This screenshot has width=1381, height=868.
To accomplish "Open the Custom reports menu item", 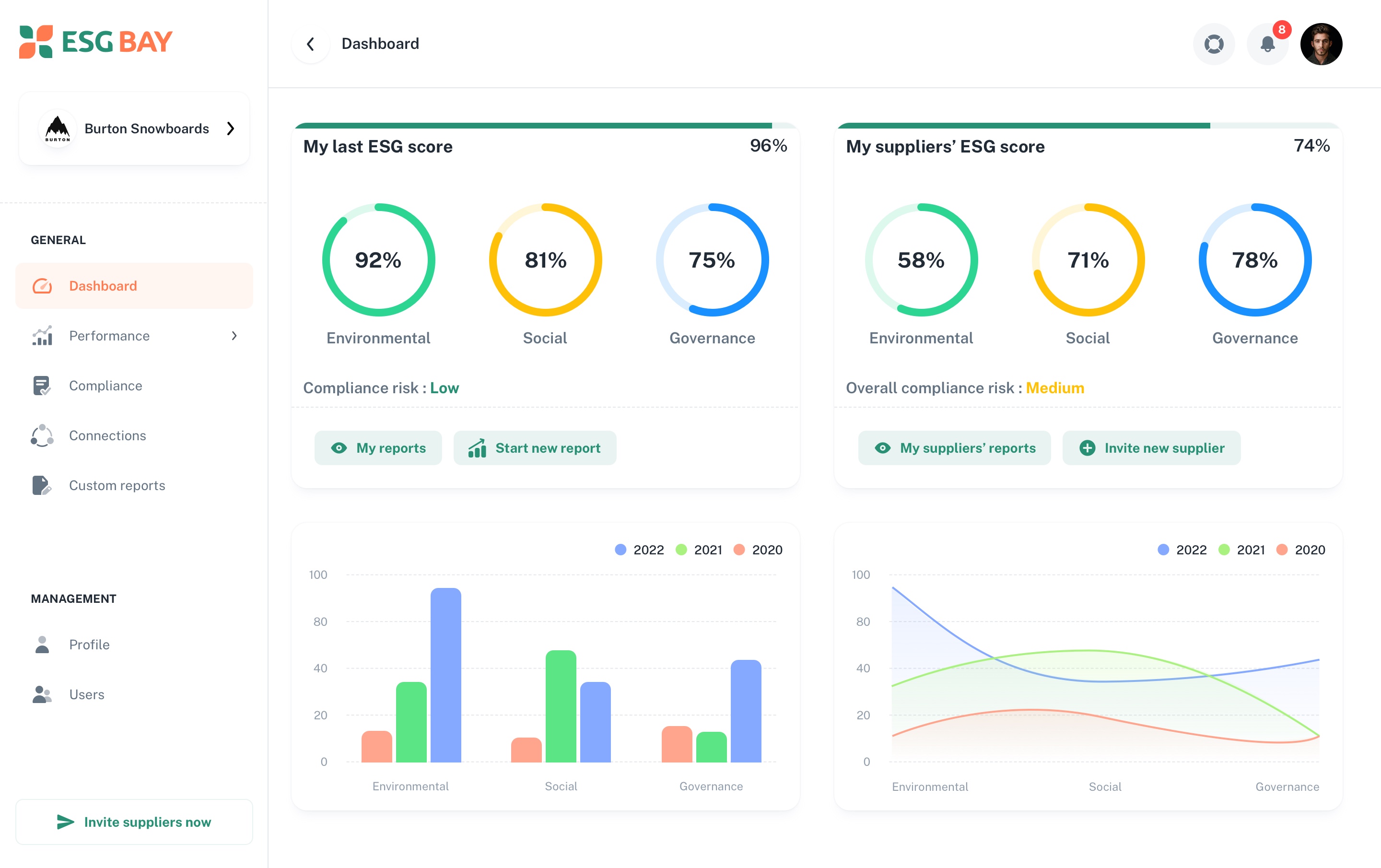I will (134, 485).
